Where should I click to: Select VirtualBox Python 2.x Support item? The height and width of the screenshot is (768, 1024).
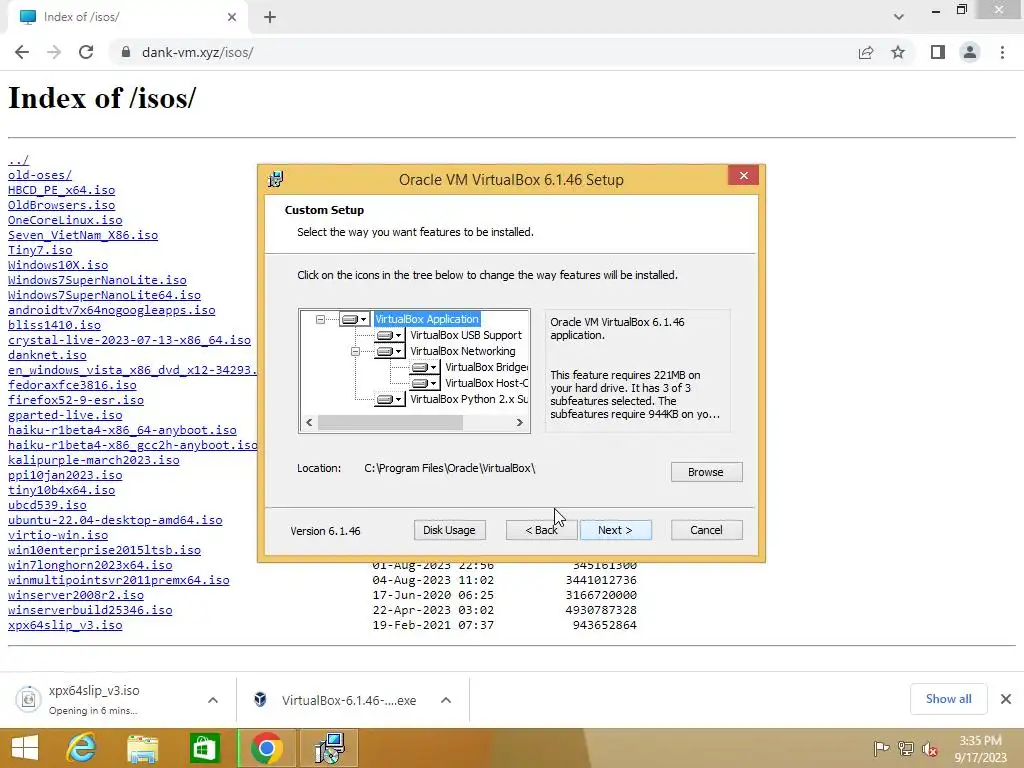tap(469, 399)
